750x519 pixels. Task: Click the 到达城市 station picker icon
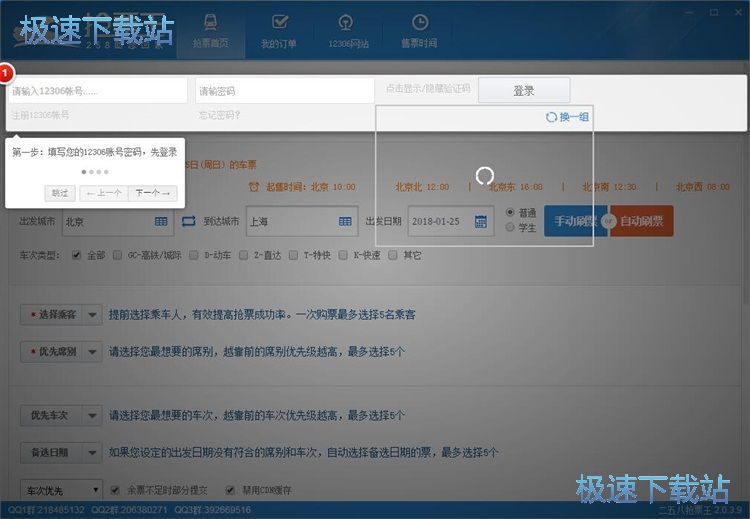(x=345, y=221)
